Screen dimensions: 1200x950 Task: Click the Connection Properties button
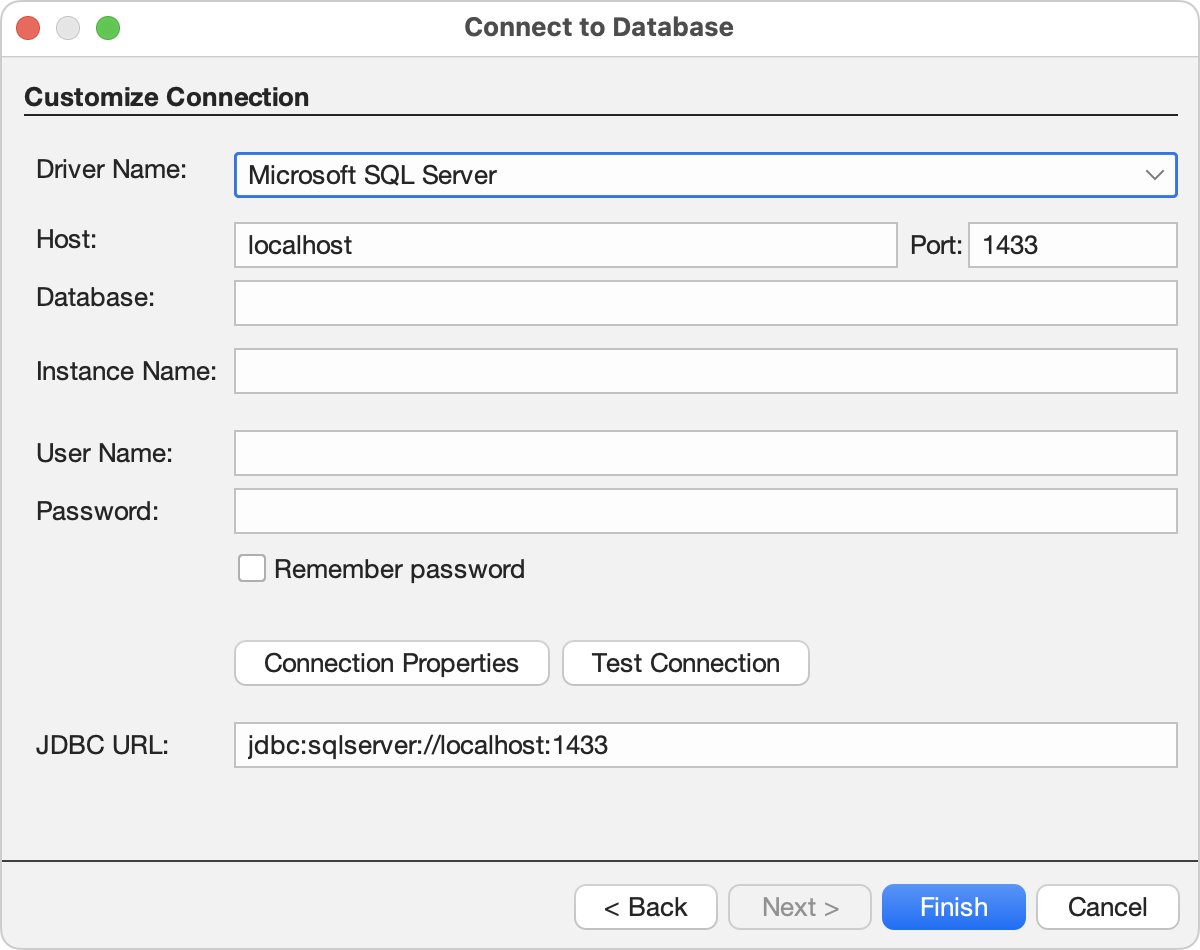pos(391,663)
